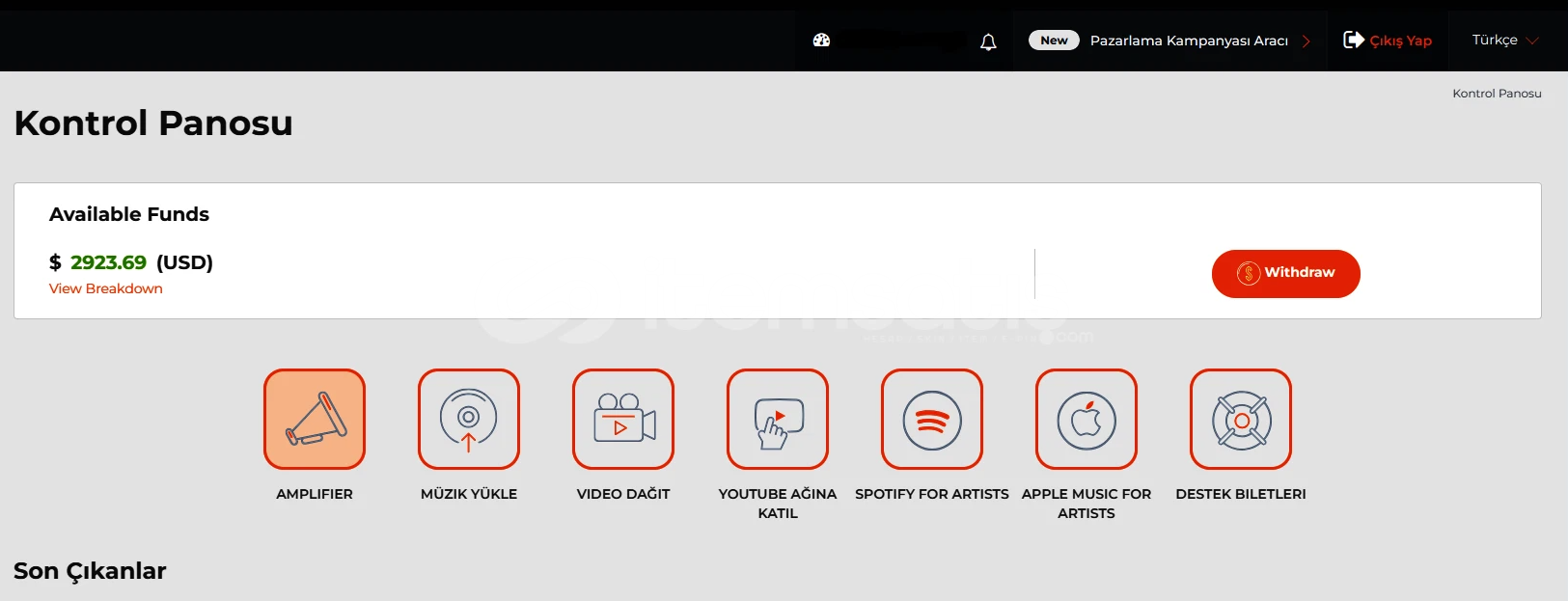Image resolution: width=1568 pixels, height=601 pixels.
Task: Open the Amplifier megaphone icon
Action: point(315,420)
